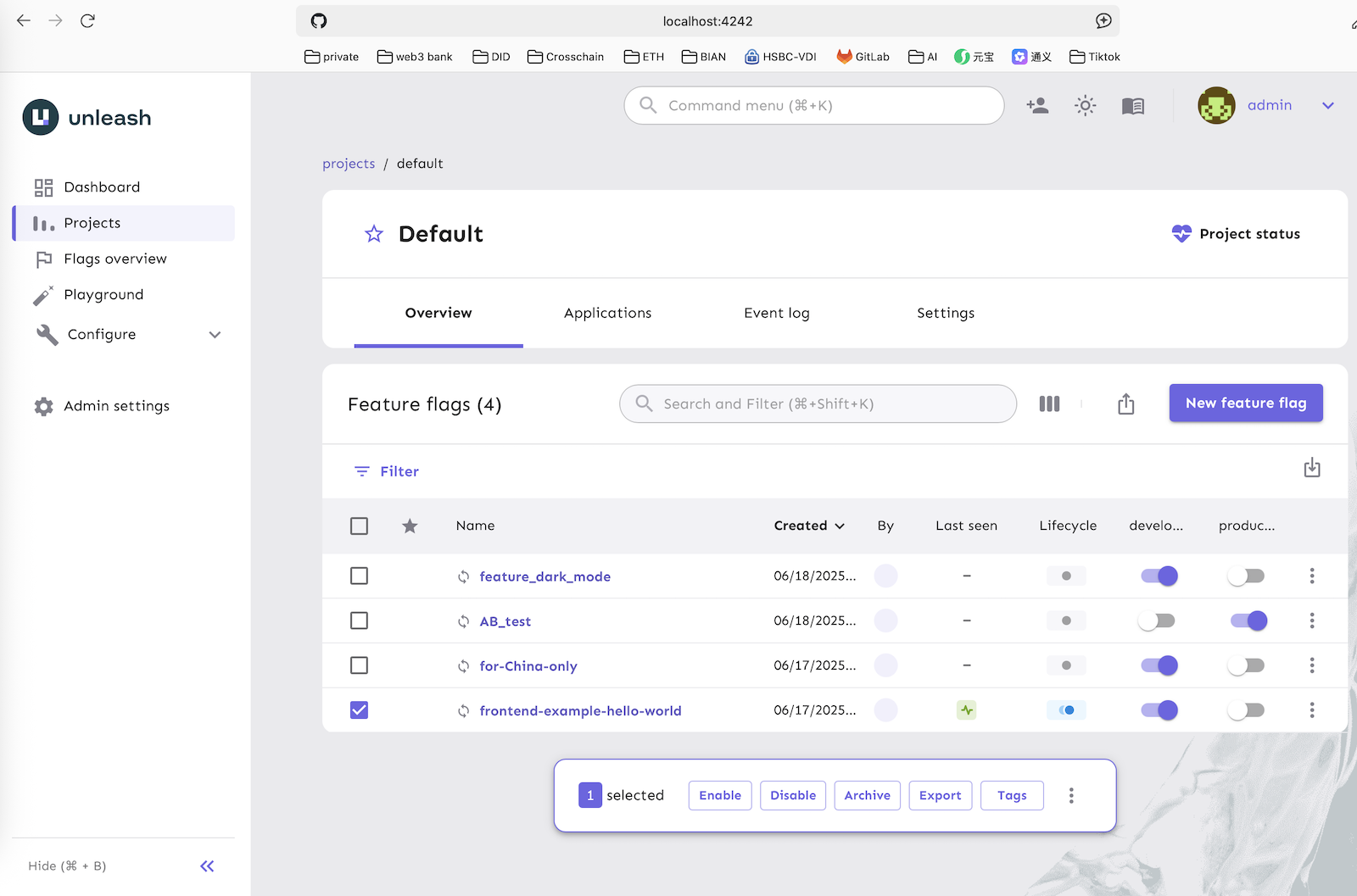Switch to the Event log tab
Viewport: 1357px width, 896px height.
776,313
